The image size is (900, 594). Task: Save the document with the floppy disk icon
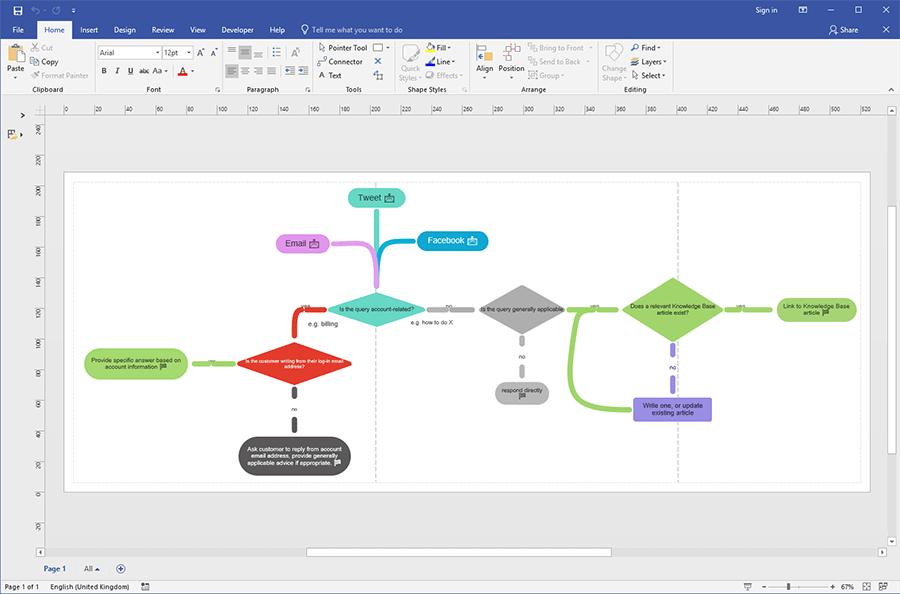pos(18,10)
